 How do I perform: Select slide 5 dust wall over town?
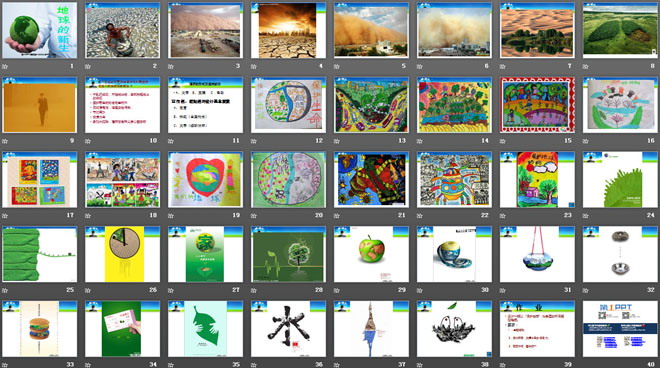(371, 30)
